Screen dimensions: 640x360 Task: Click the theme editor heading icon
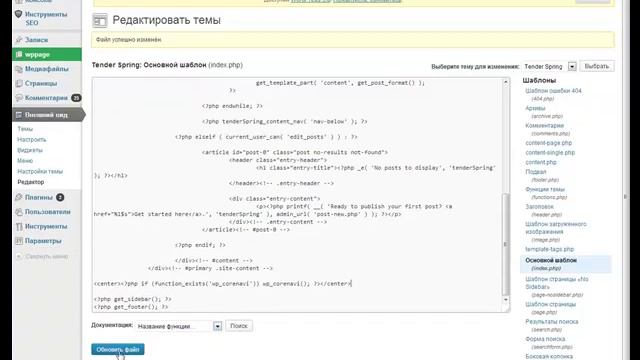[100, 20]
